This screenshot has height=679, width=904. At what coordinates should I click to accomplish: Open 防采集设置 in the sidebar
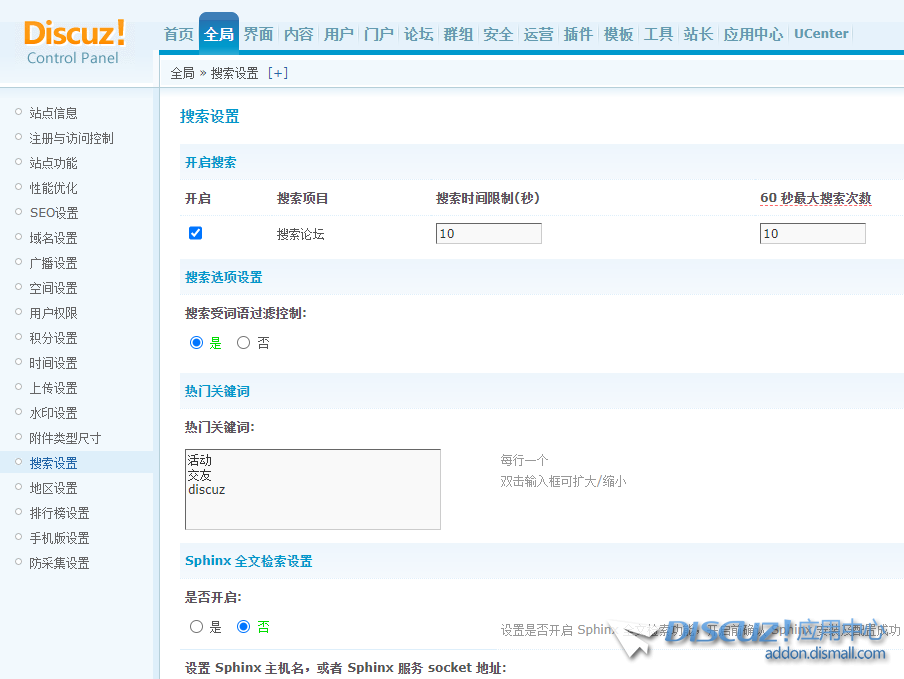point(59,563)
